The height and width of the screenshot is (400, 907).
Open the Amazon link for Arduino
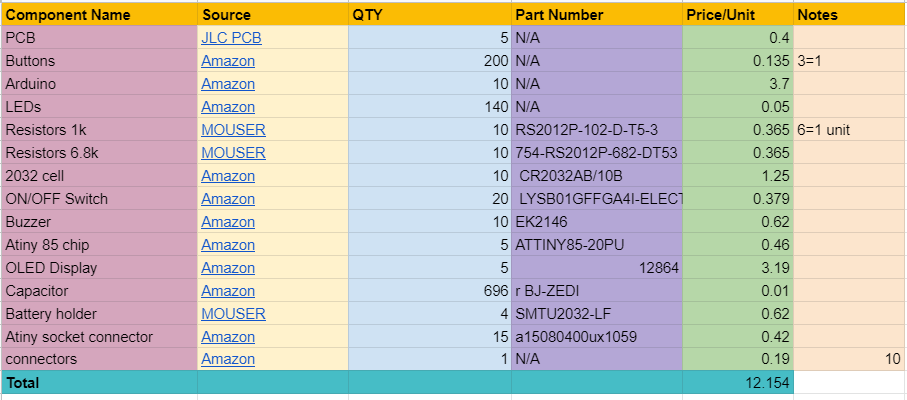[228, 84]
